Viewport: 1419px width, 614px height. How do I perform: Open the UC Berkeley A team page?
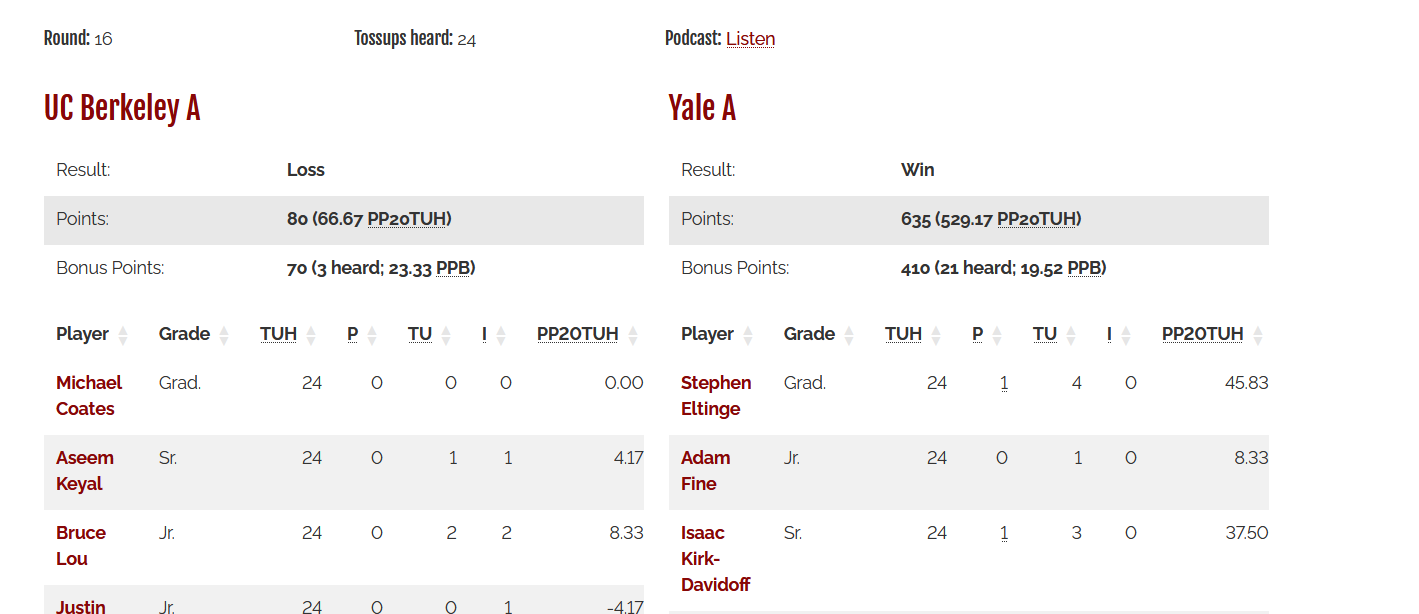(x=122, y=108)
